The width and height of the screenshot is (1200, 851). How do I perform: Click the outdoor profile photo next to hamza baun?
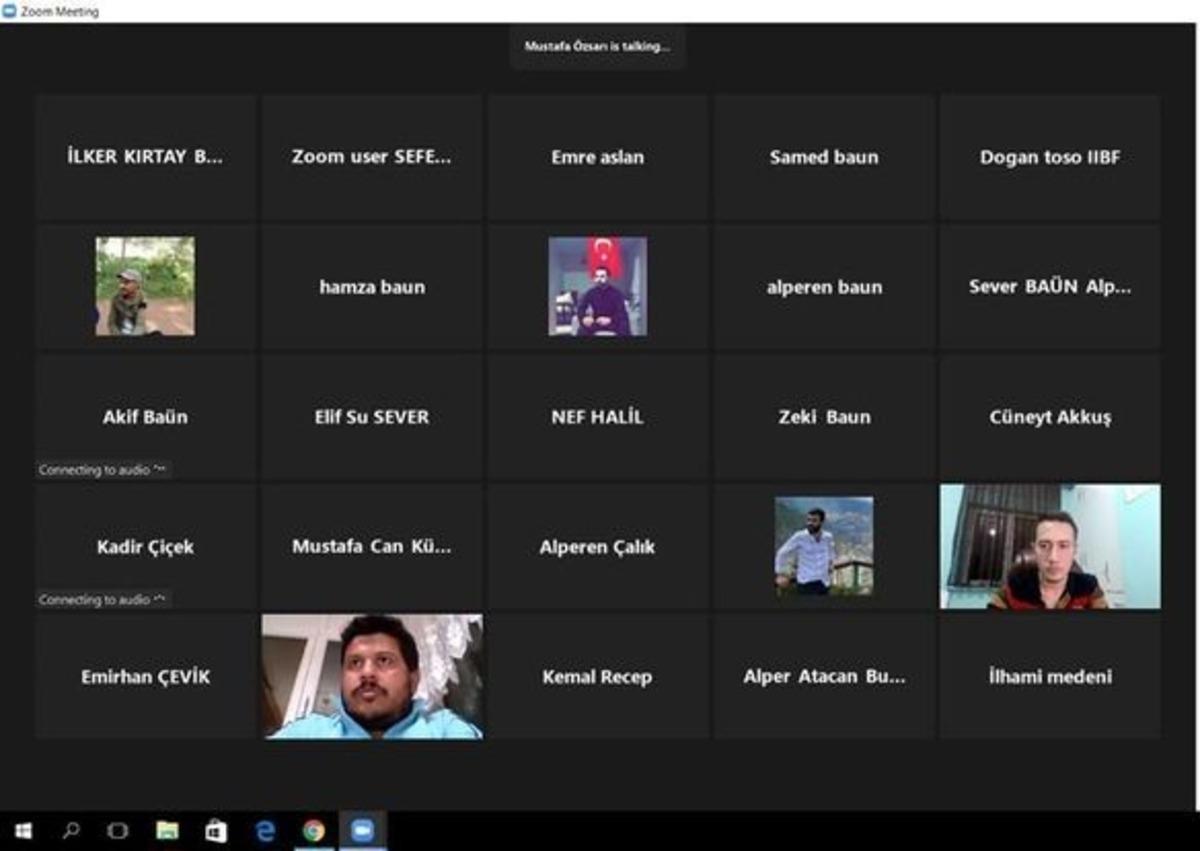tap(145, 286)
